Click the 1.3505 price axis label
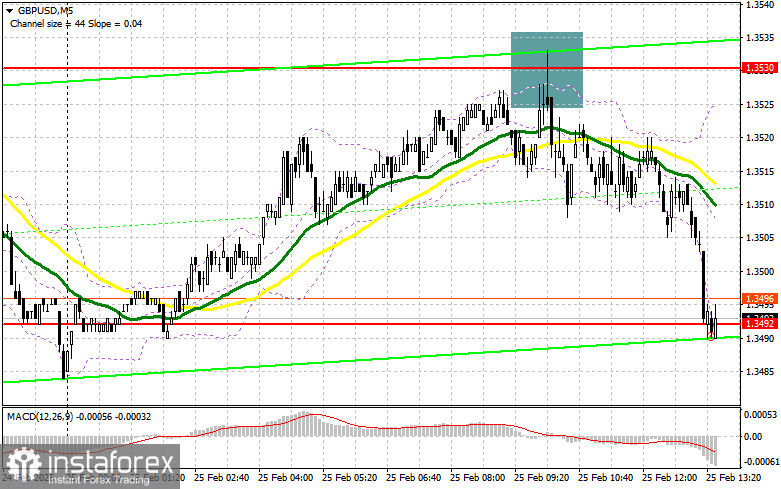The image size is (781, 489). 760,238
